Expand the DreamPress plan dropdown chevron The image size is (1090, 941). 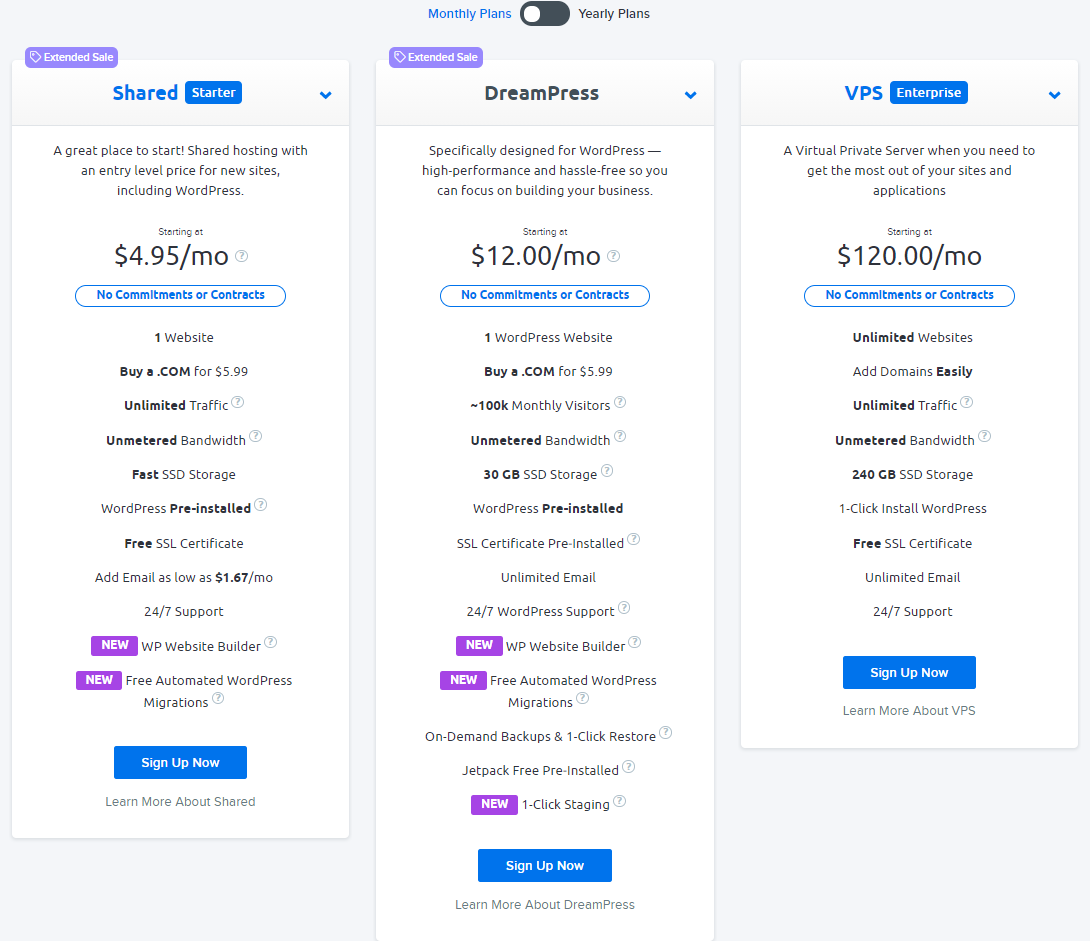coord(690,95)
